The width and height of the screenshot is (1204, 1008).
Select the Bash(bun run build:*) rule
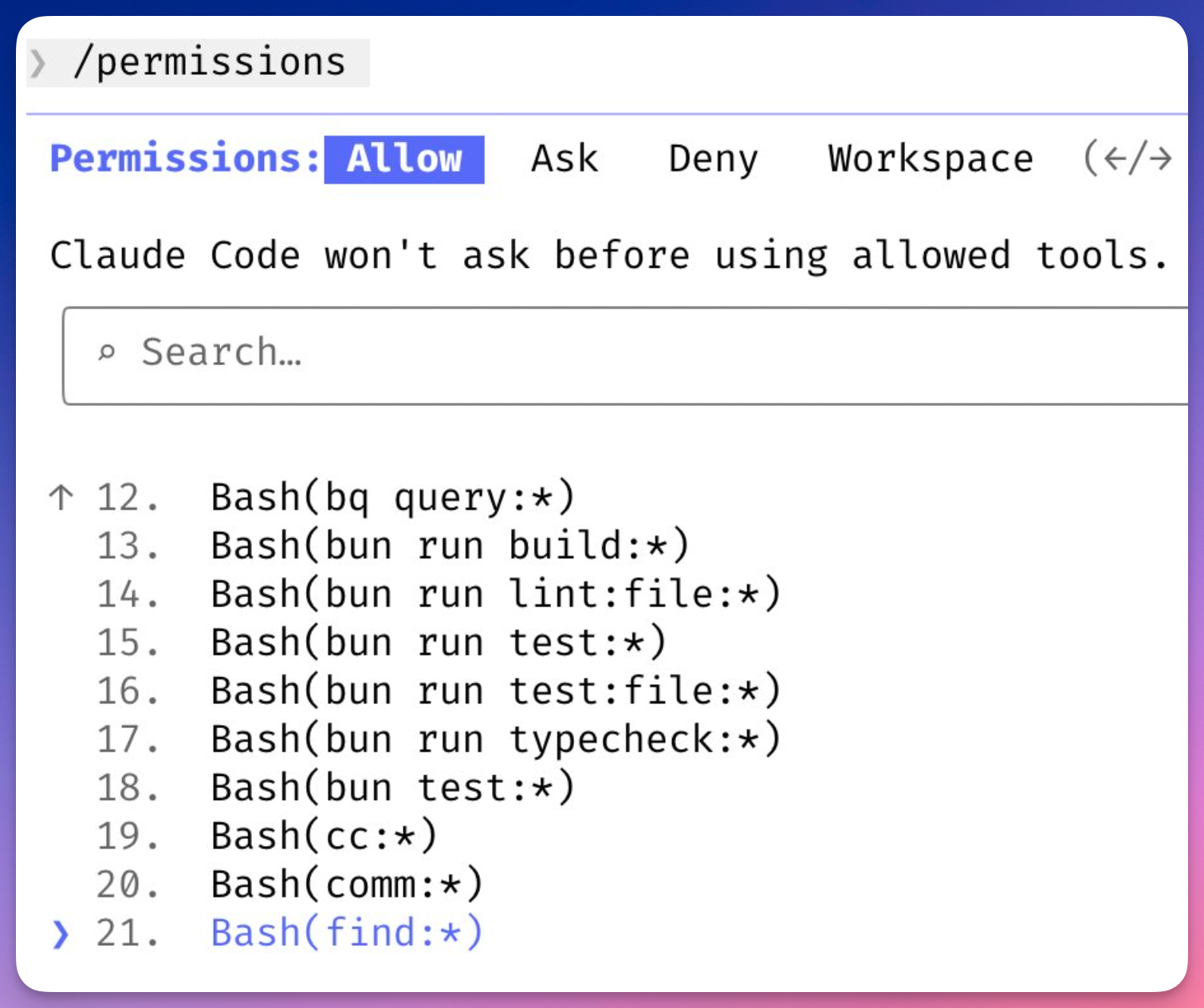(450, 546)
